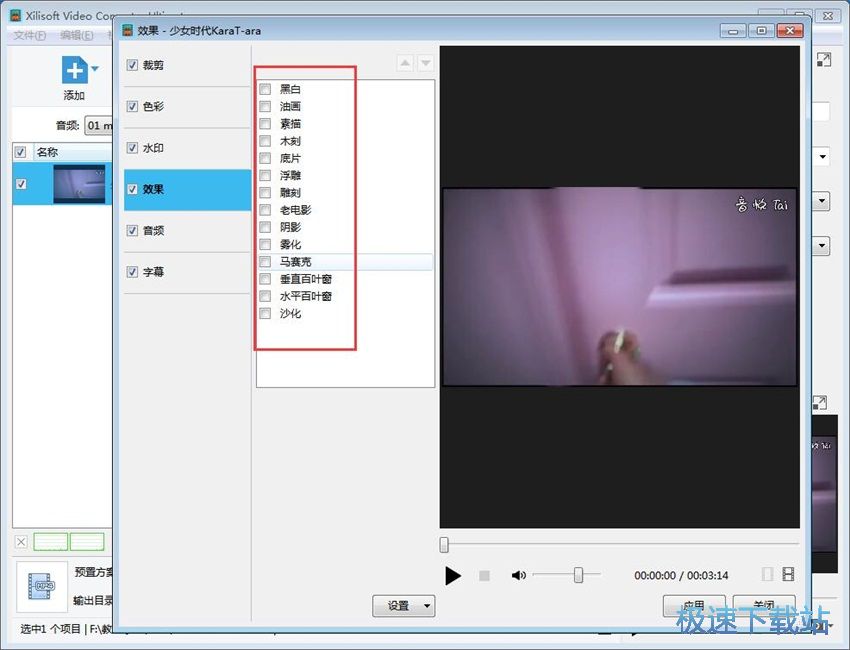
Task: Click the preset profile film icon
Action: click(41, 587)
